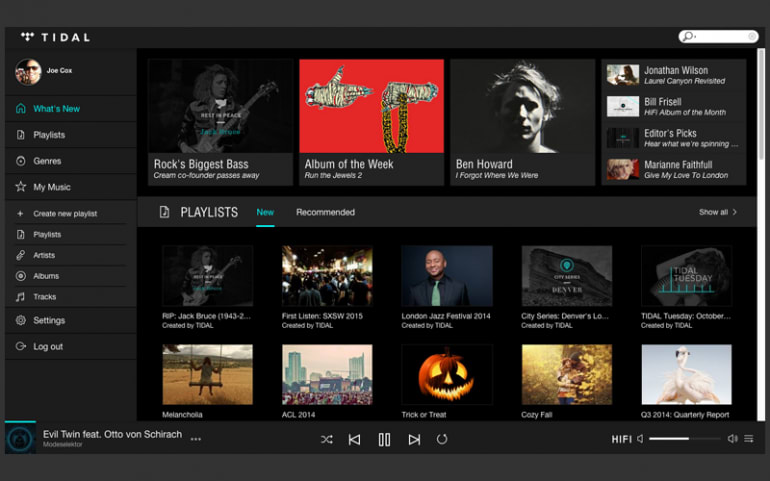Viewport: 770px width, 481px height.
Task: Click the search field
Action: tap(719, 37)
